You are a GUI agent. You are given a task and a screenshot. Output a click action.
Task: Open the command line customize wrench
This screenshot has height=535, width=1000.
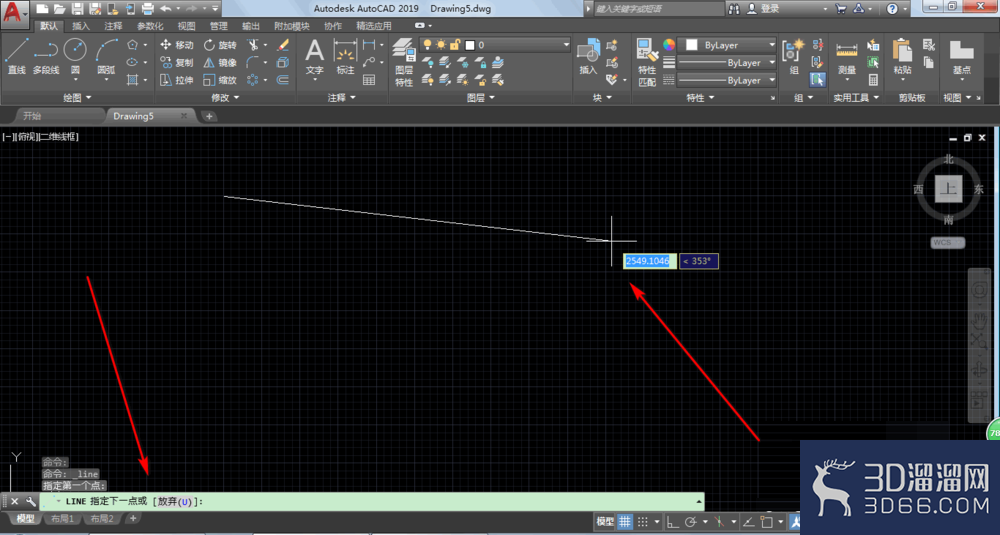click(31, 501)
